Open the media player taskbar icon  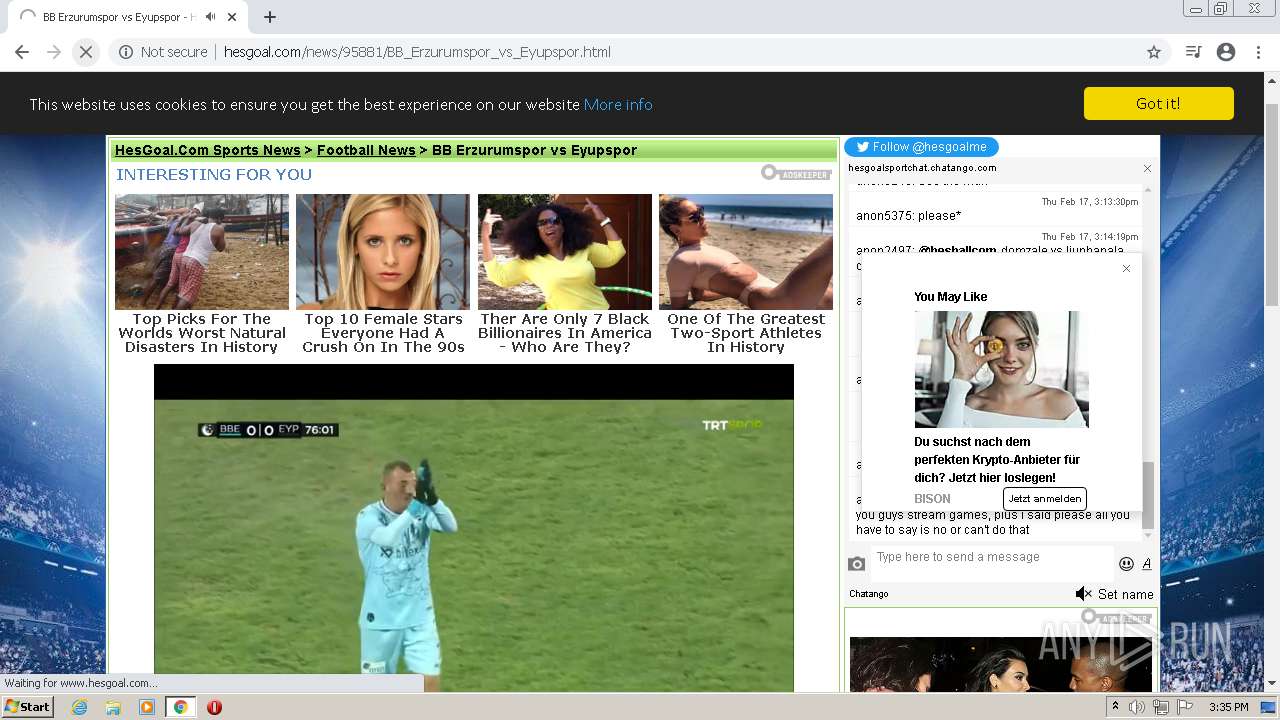click(147, 707)
